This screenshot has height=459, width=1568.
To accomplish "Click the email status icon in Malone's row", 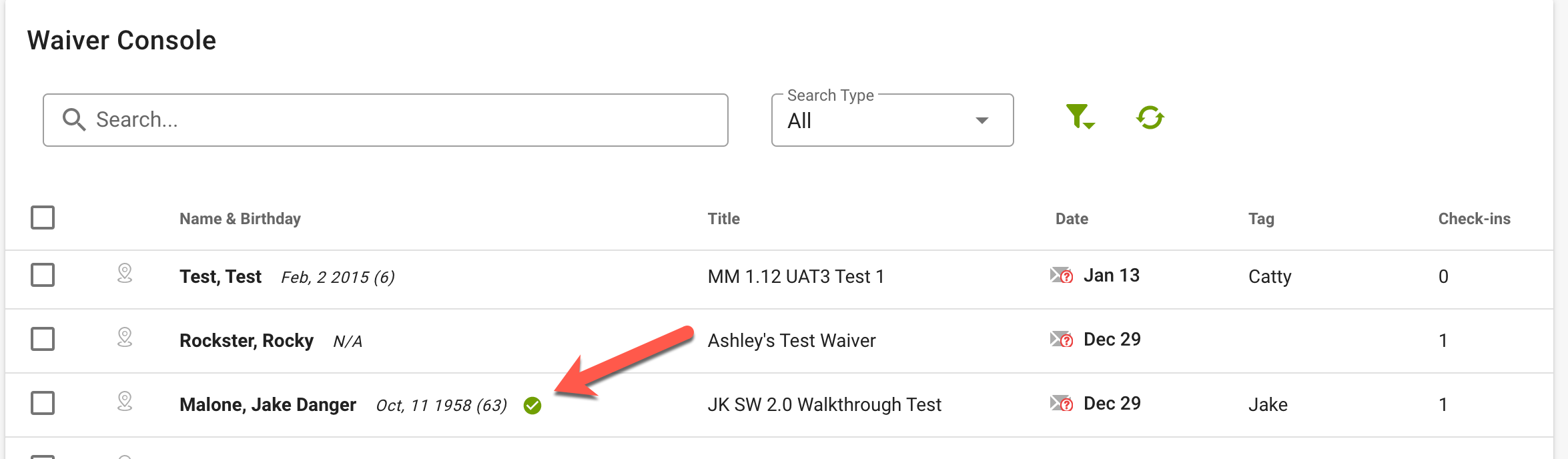I will tap(1061, 404).
